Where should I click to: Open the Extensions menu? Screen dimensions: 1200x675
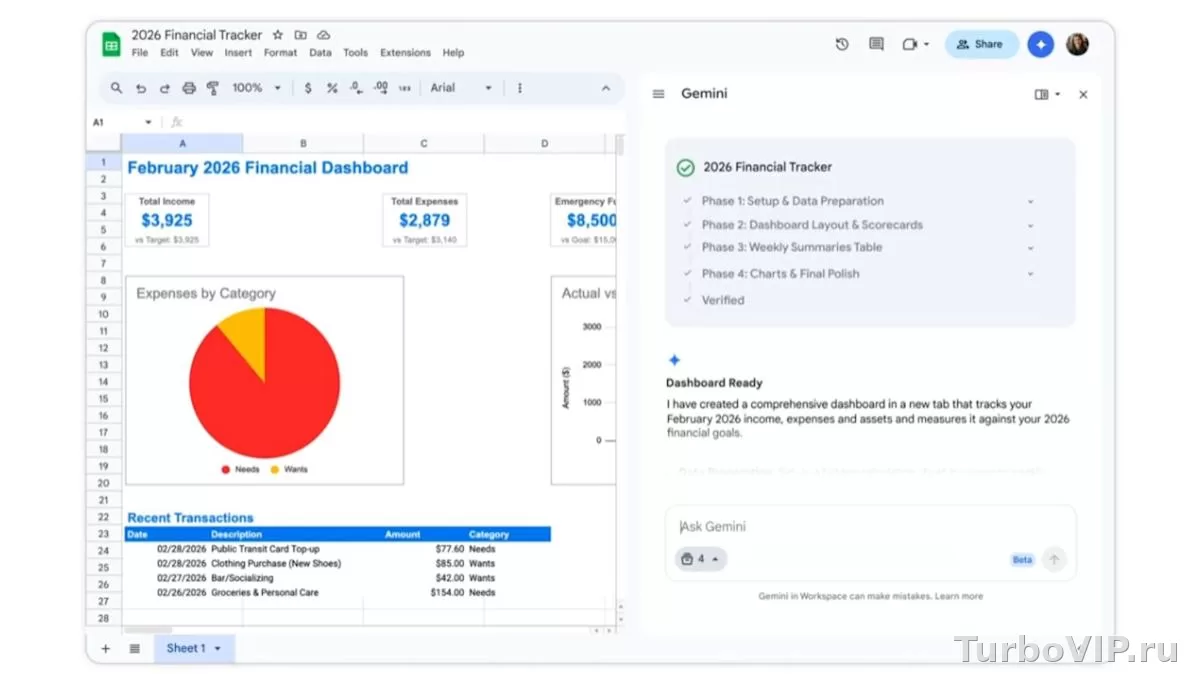[x=405, y=53]
